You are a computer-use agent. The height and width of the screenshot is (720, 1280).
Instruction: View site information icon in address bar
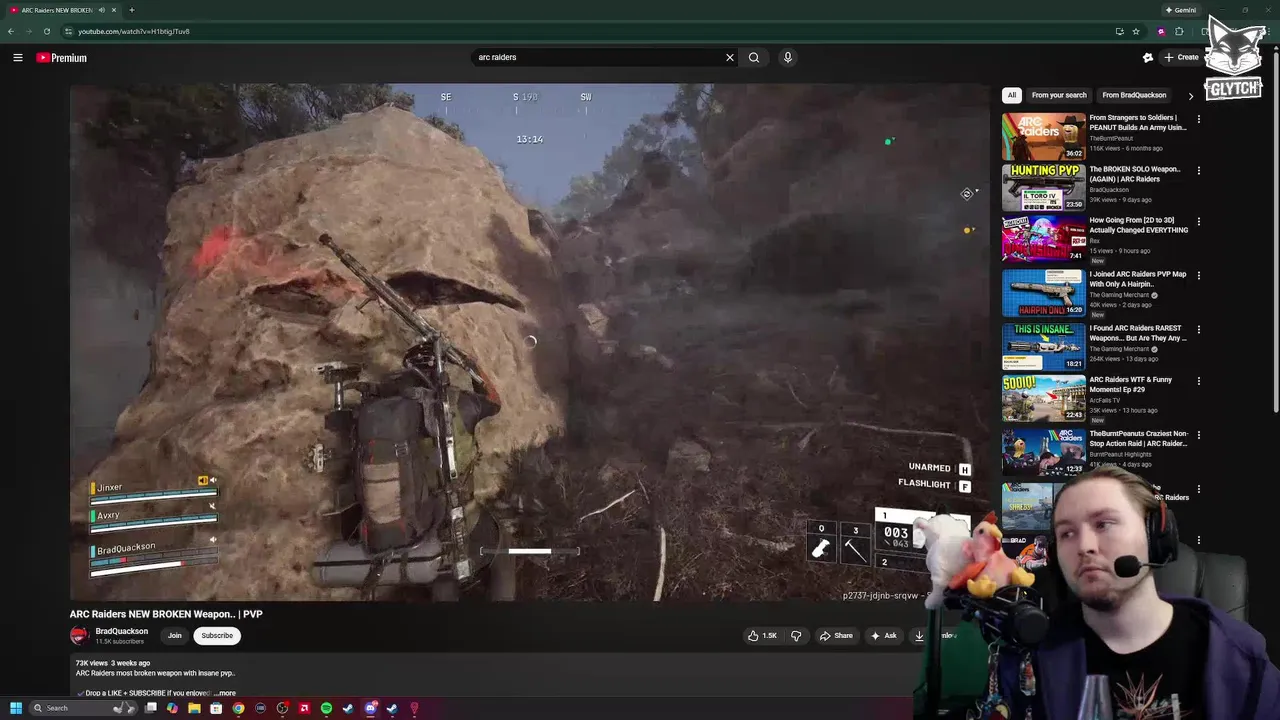(x=68, y=31)
